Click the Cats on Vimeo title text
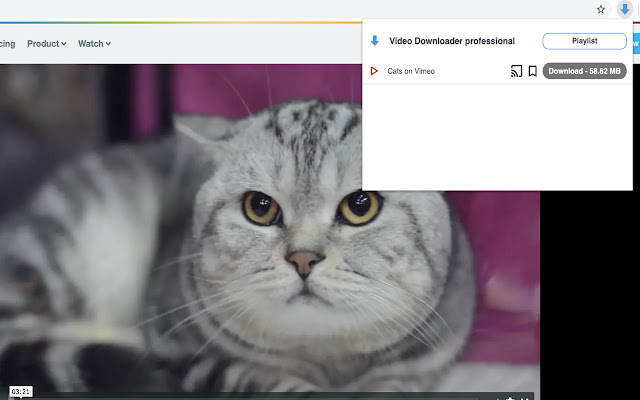 click(x=411, y=71)
